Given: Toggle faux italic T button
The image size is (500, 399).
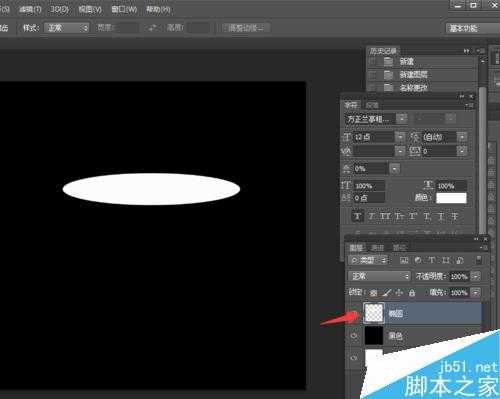Looking at the screenshot, I should [371, 217].
